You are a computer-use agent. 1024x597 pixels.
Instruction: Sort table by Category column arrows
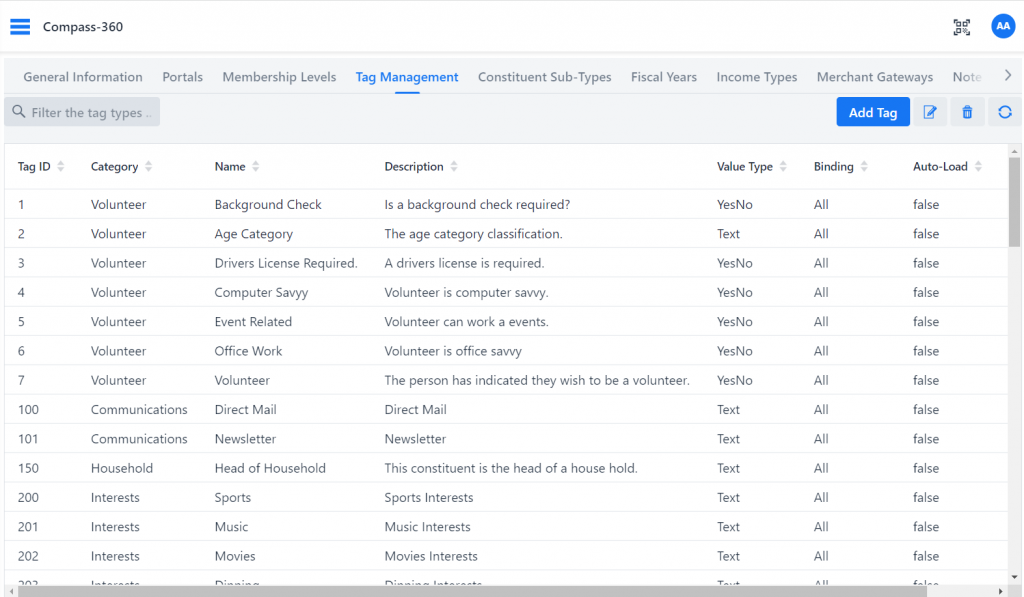pos(148,166)
